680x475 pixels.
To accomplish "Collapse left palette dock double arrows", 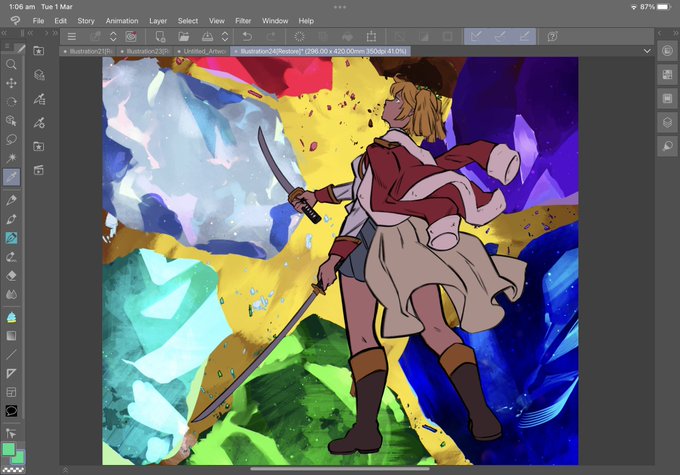I will [5, 33].
